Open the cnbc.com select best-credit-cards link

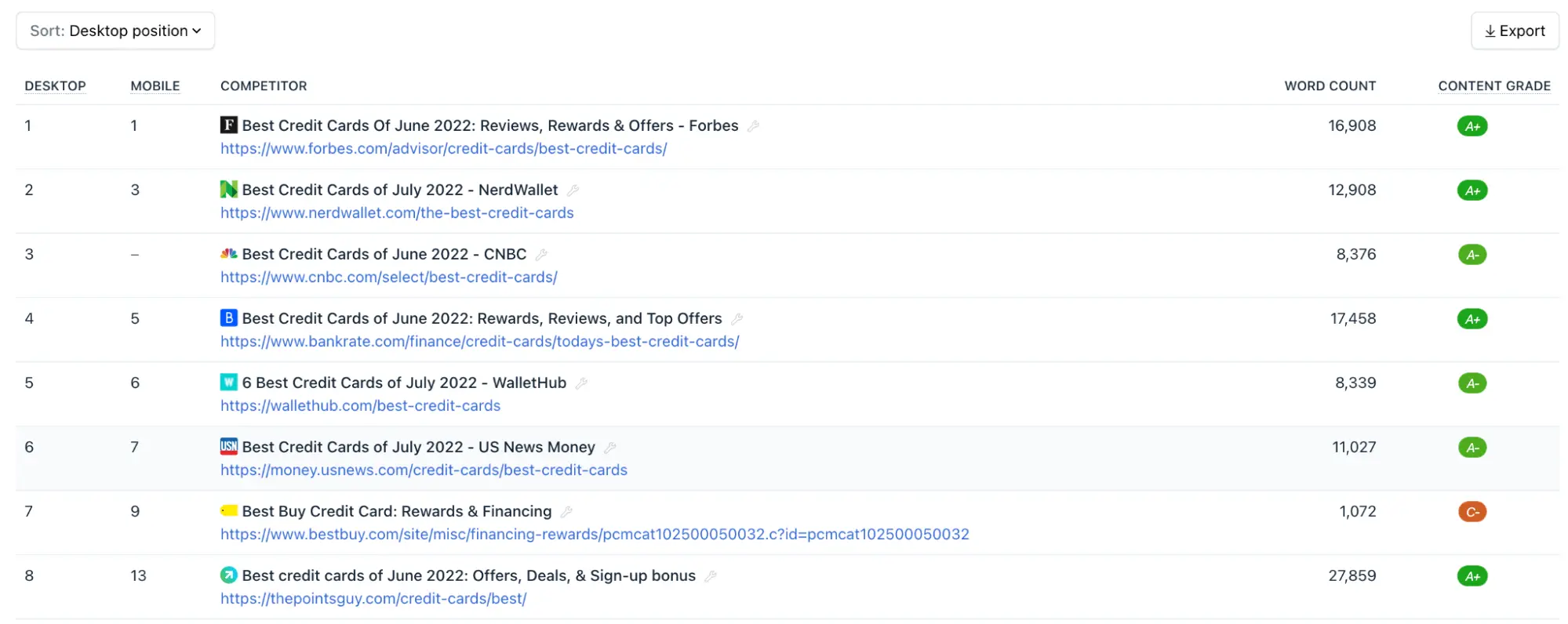(389, 277)
